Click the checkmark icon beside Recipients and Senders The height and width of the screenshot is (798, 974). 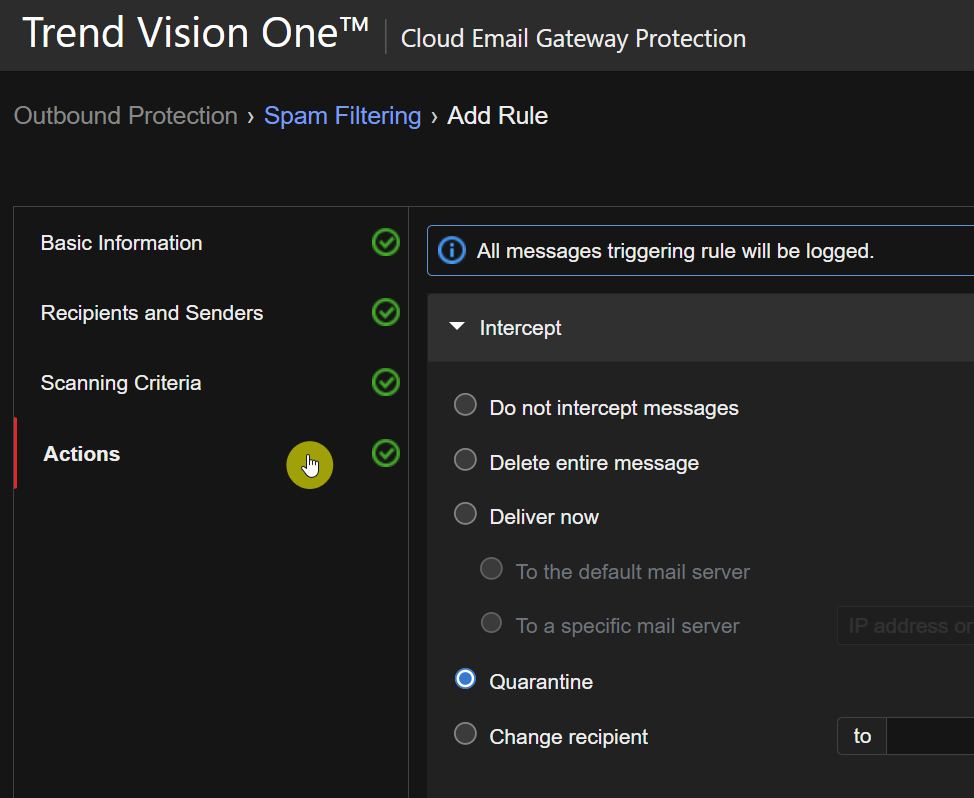[x=385, y=313]
